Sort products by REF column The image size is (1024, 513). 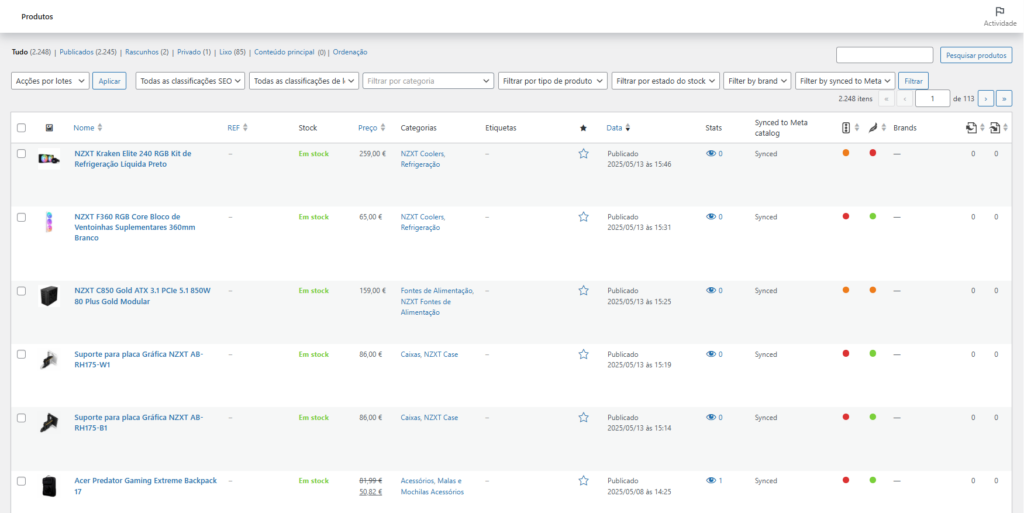pos(237,128)
